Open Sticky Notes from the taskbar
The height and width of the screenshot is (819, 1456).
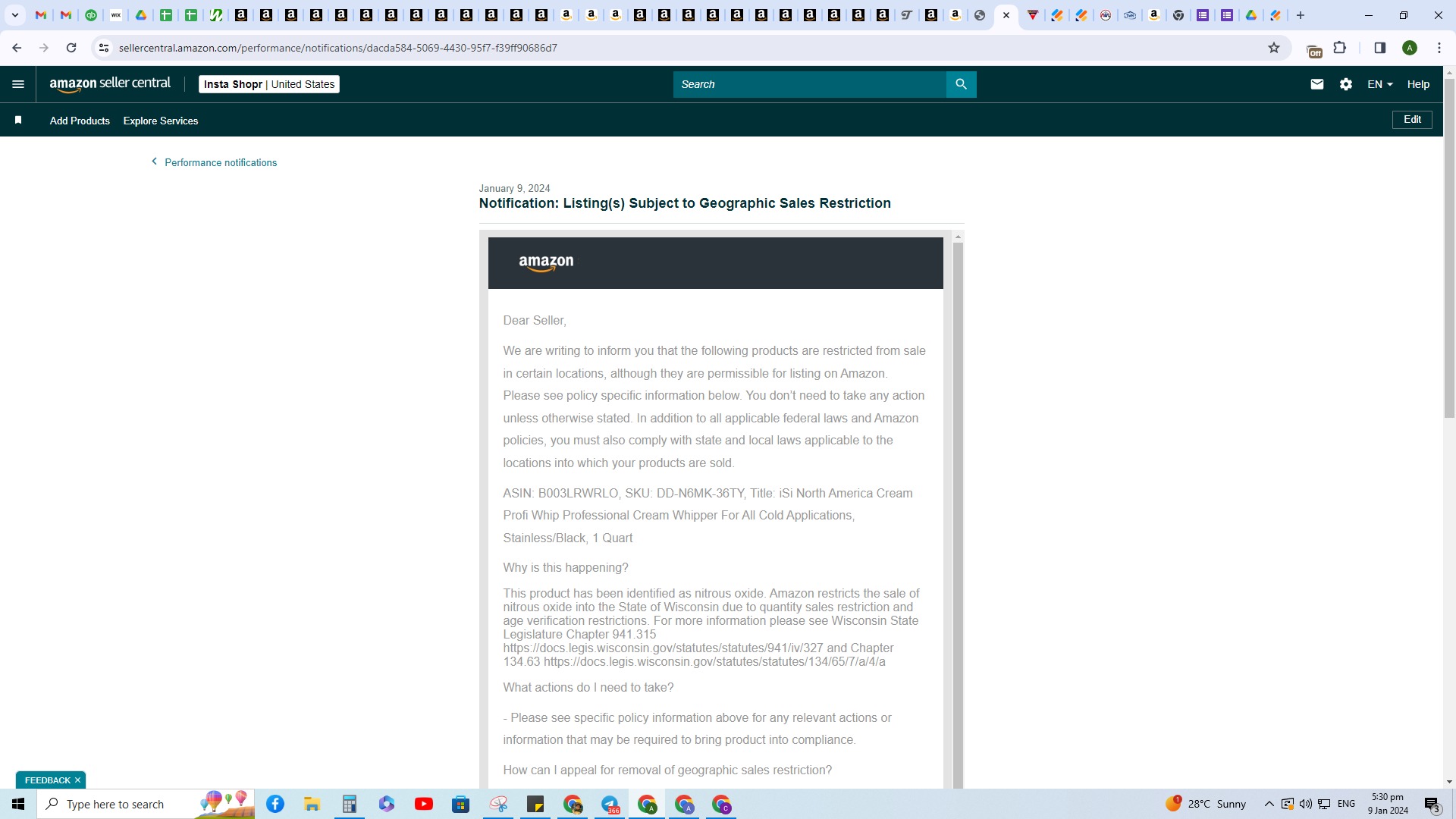[535, 804]
